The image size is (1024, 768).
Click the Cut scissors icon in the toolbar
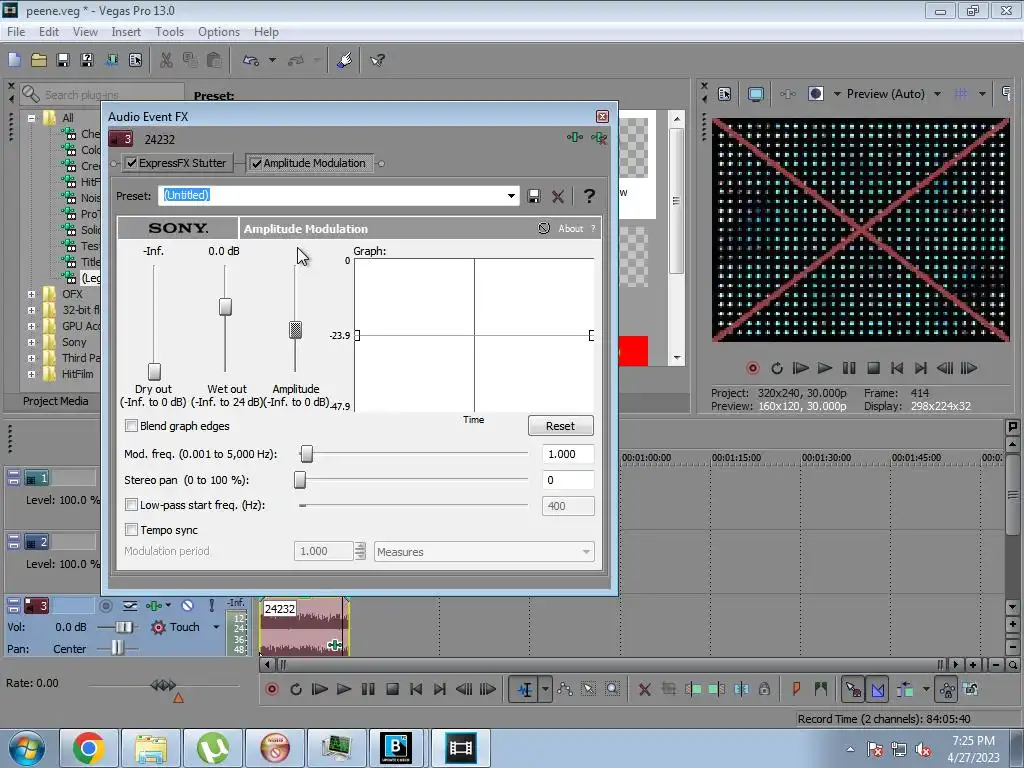[x=167, y=61]
